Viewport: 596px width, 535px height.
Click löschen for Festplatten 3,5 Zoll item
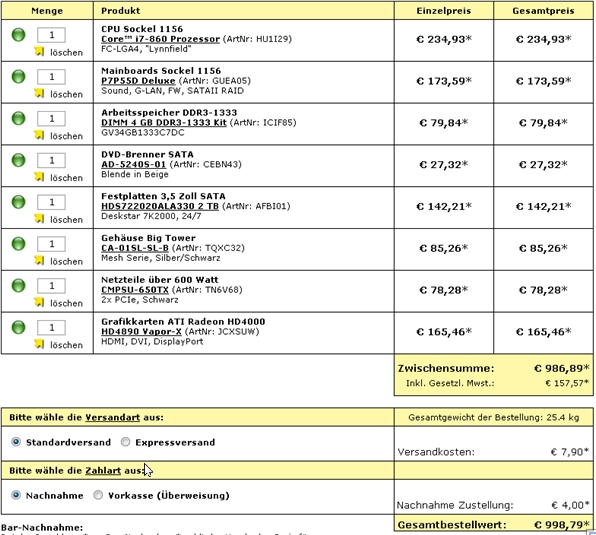[67, 220]
